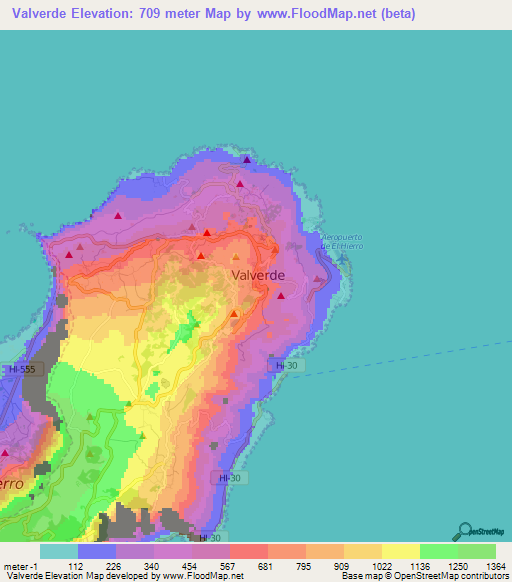This screenshot has width=512, height=582.
Task: Click the airport airplane icon
Action: point(341,259)
